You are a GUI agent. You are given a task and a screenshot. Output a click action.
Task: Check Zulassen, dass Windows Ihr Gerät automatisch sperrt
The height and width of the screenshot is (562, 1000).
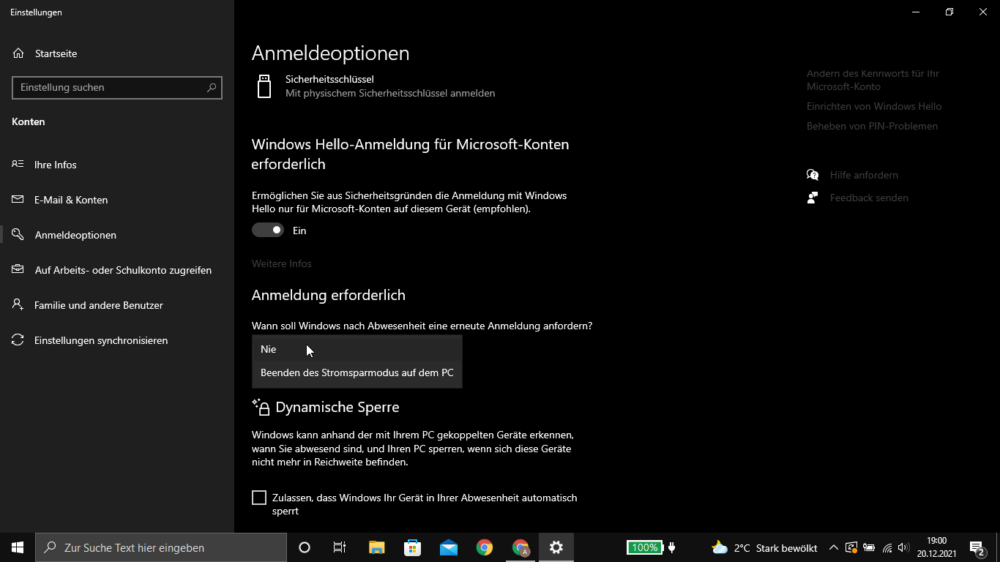(259, 498)
